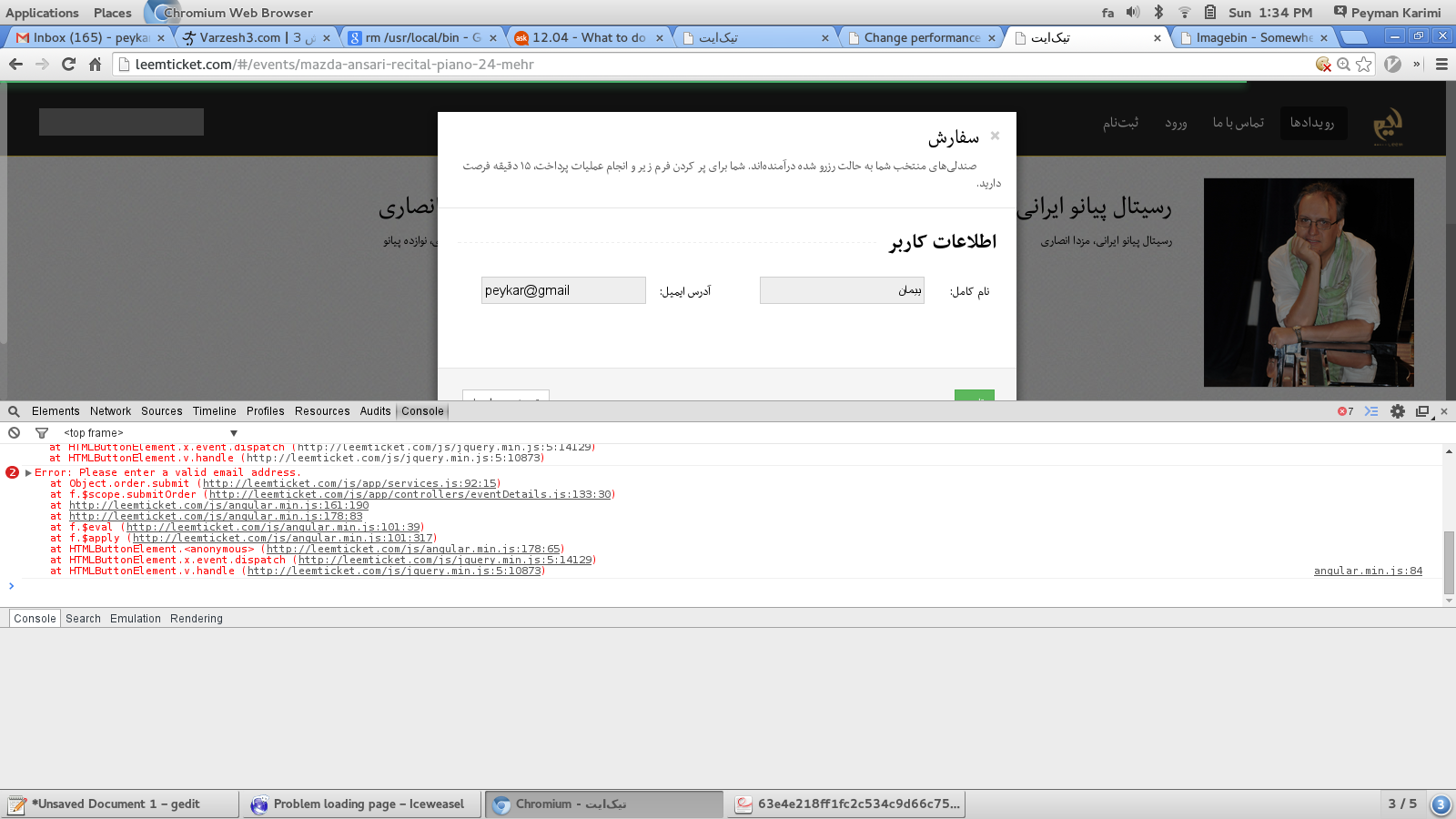Click the round extension icon beside the bookmark star
Image resolution: width=1456 pixels, height=819 pixels.
coord(1392,64)
